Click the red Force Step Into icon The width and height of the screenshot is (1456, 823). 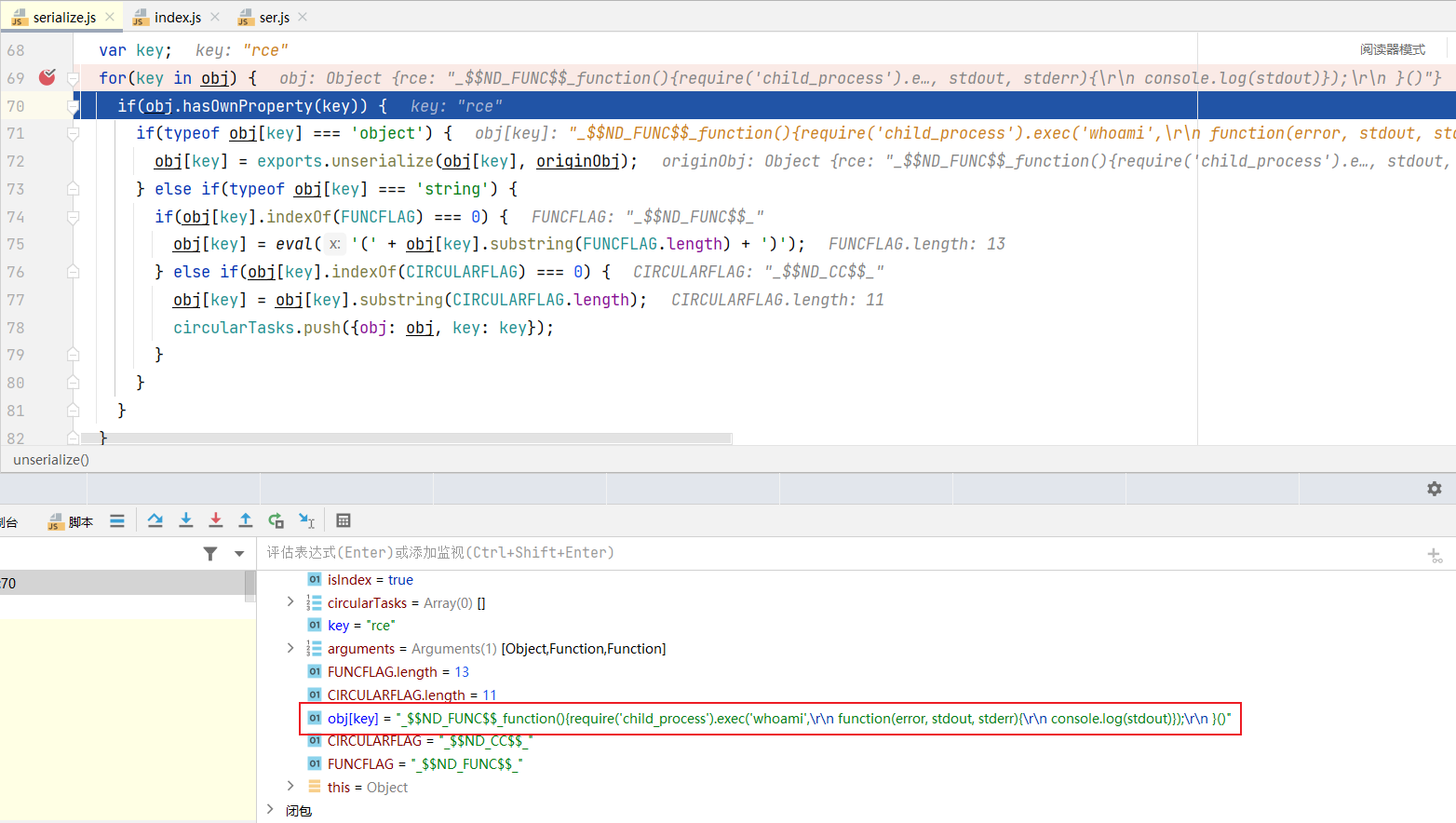tap(216, 521)
